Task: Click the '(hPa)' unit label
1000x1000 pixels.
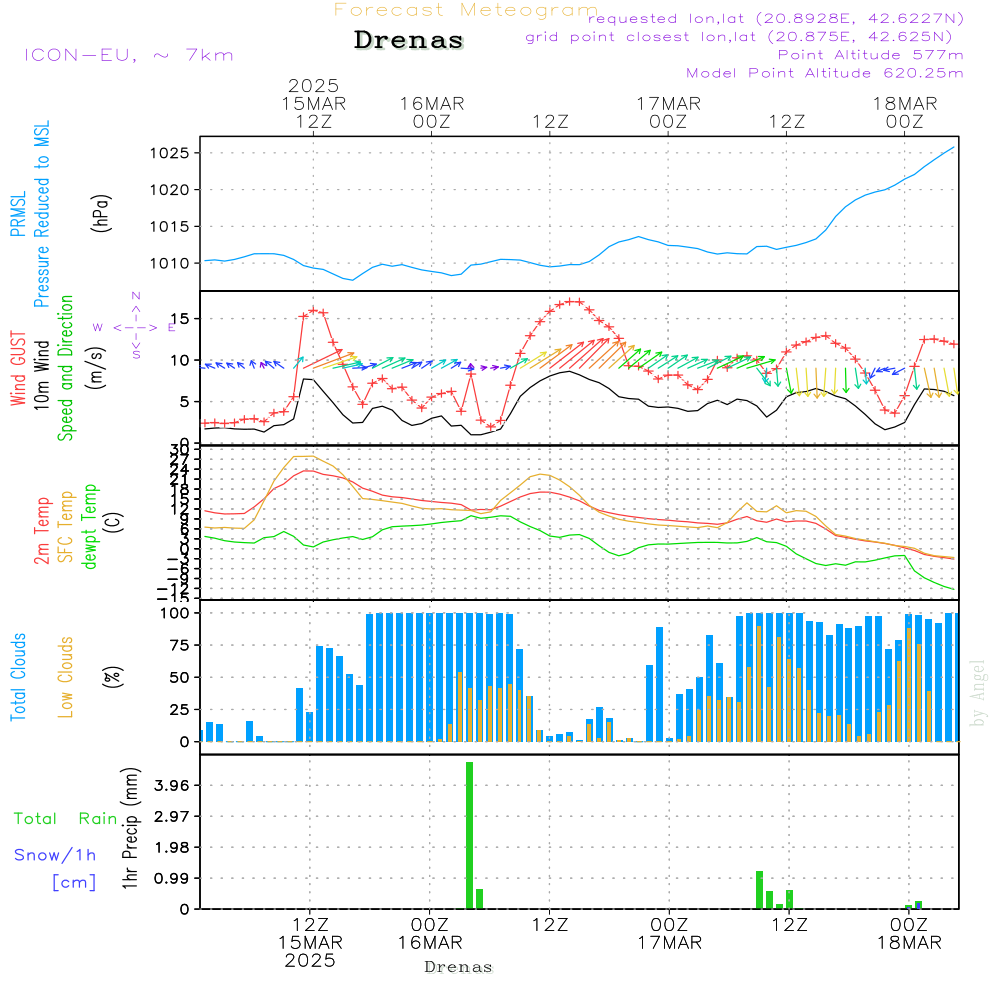Action: (101, 213)
